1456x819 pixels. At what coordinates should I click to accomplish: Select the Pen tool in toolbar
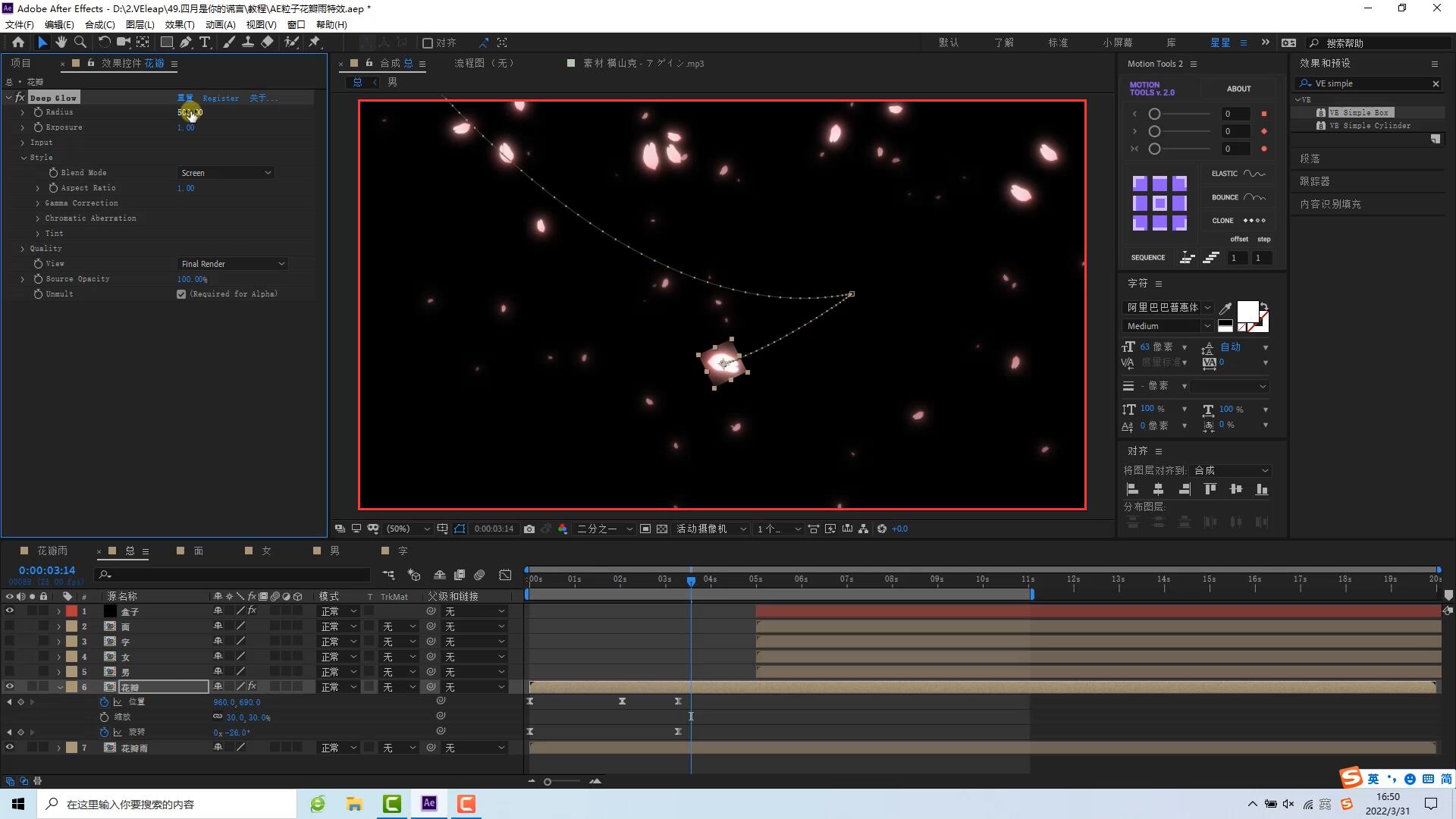pos(186,42)
